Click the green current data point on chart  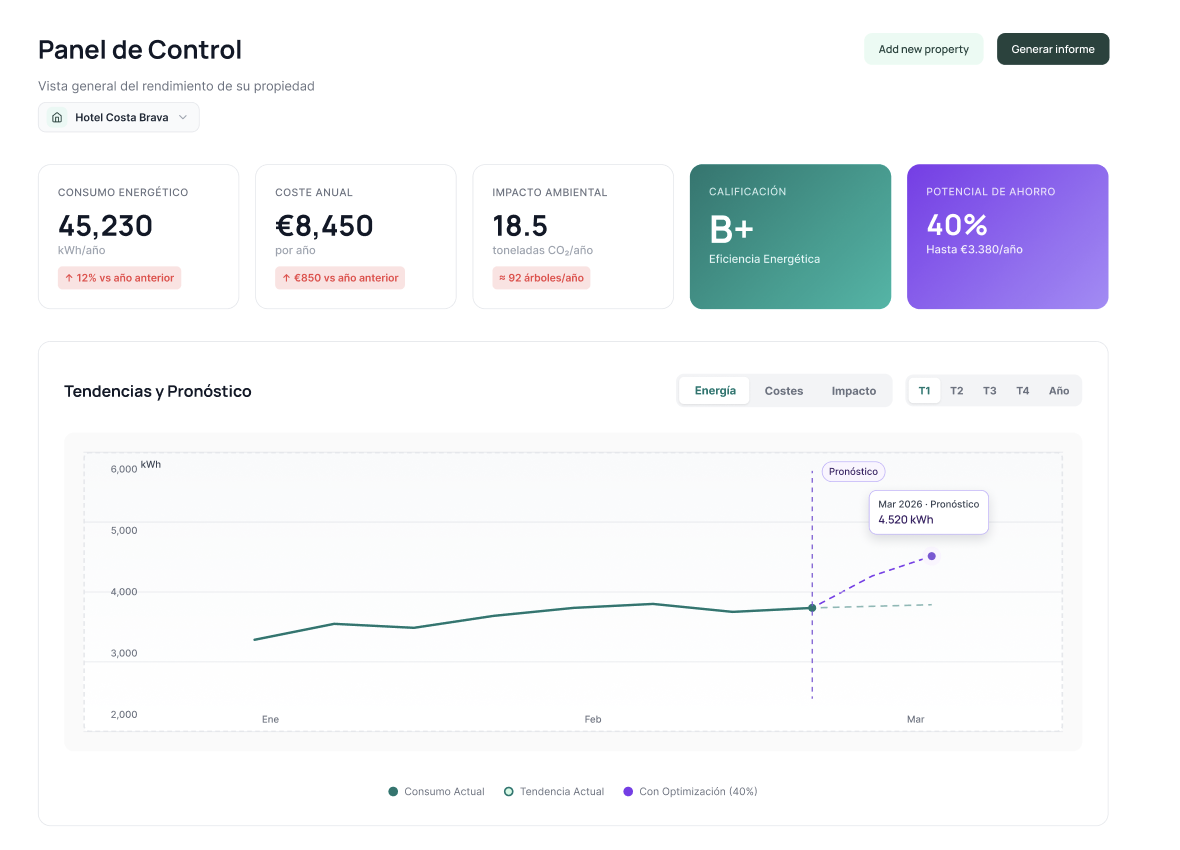pos(812,608)
